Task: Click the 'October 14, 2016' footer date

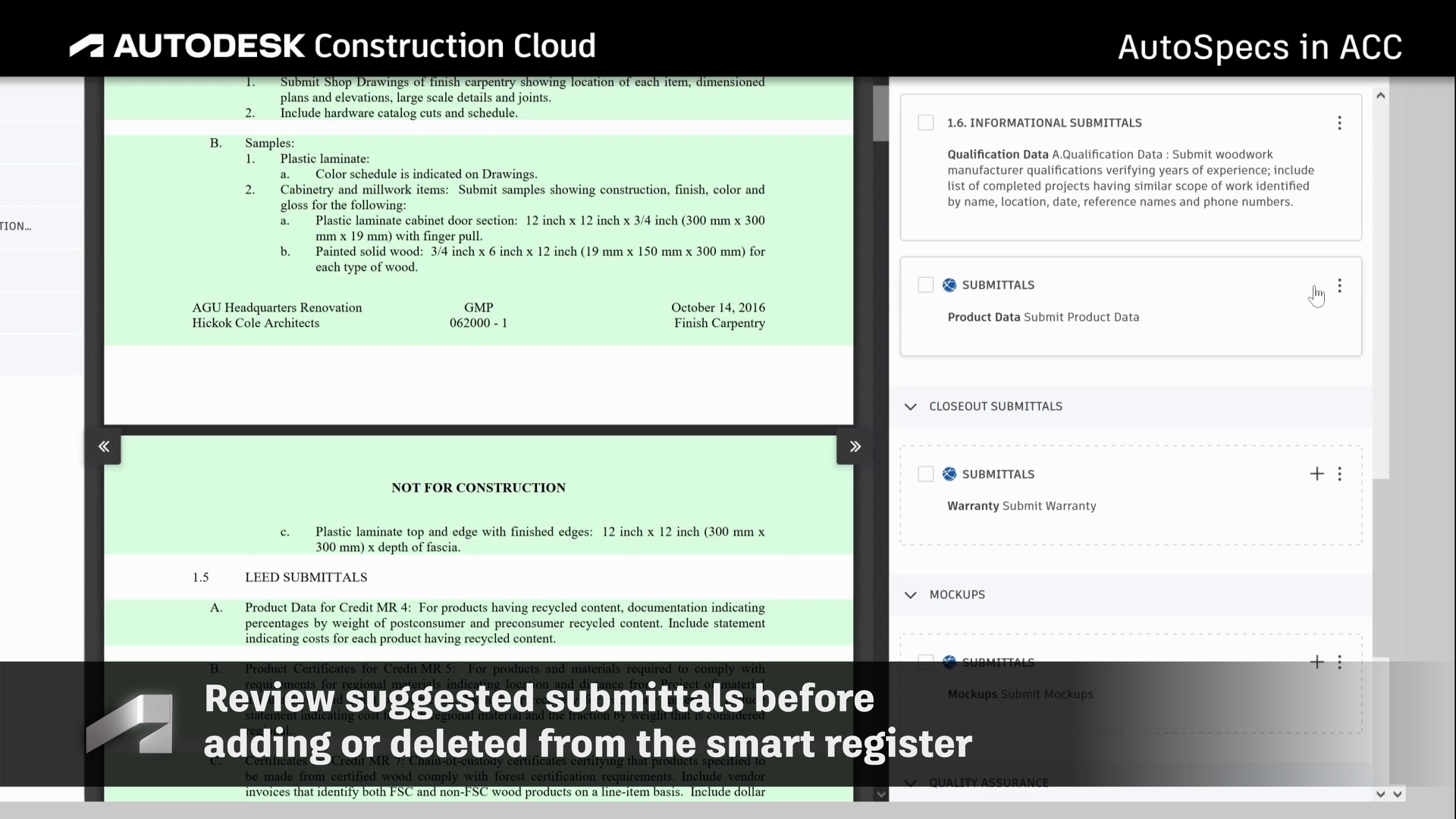Action: 718,307
